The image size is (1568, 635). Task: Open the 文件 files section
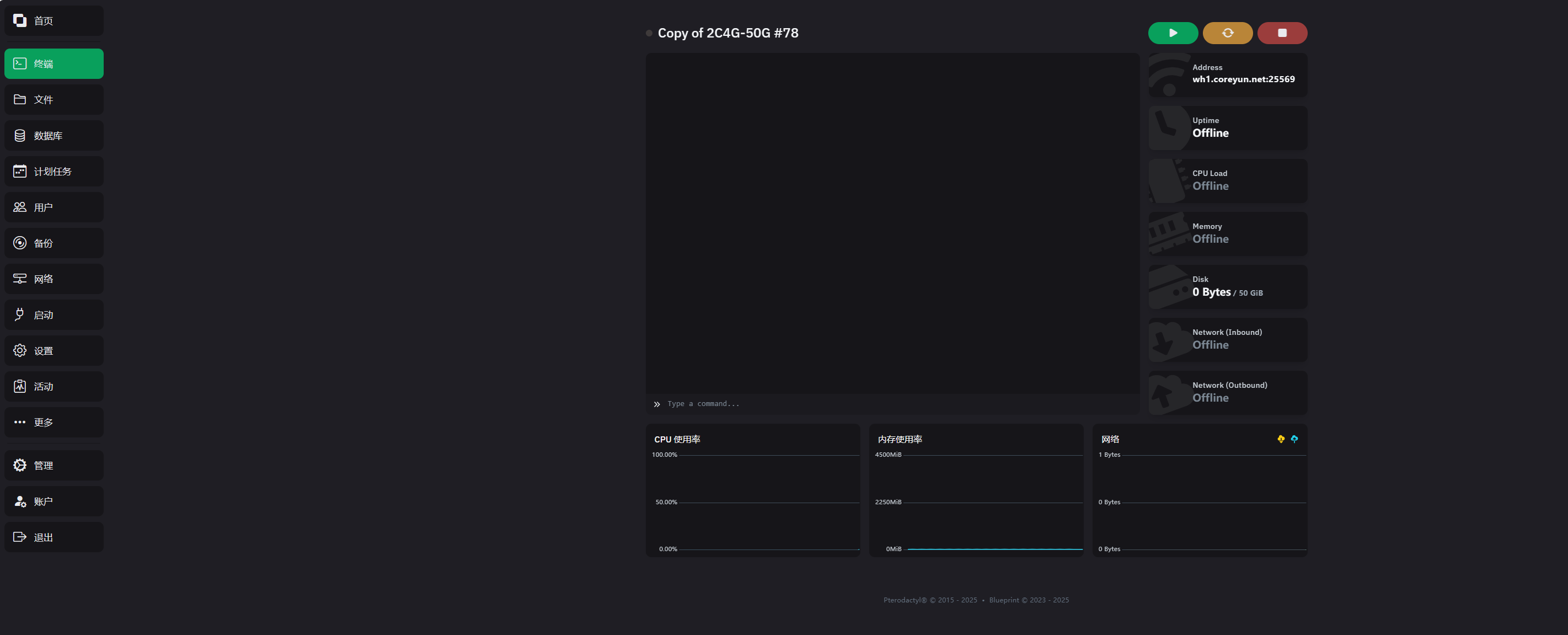[53, 99]
